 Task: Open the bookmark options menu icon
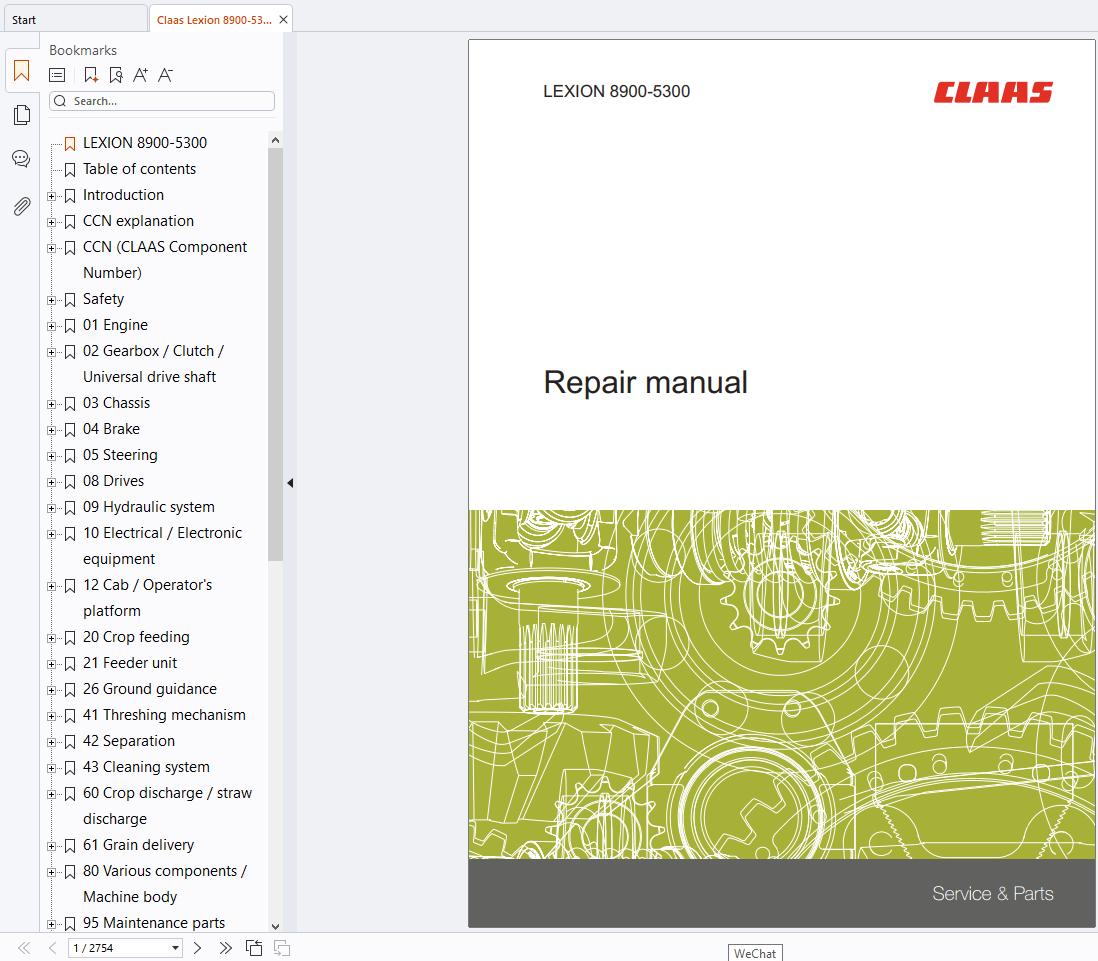pyautogui.click(x=57, y=74)
